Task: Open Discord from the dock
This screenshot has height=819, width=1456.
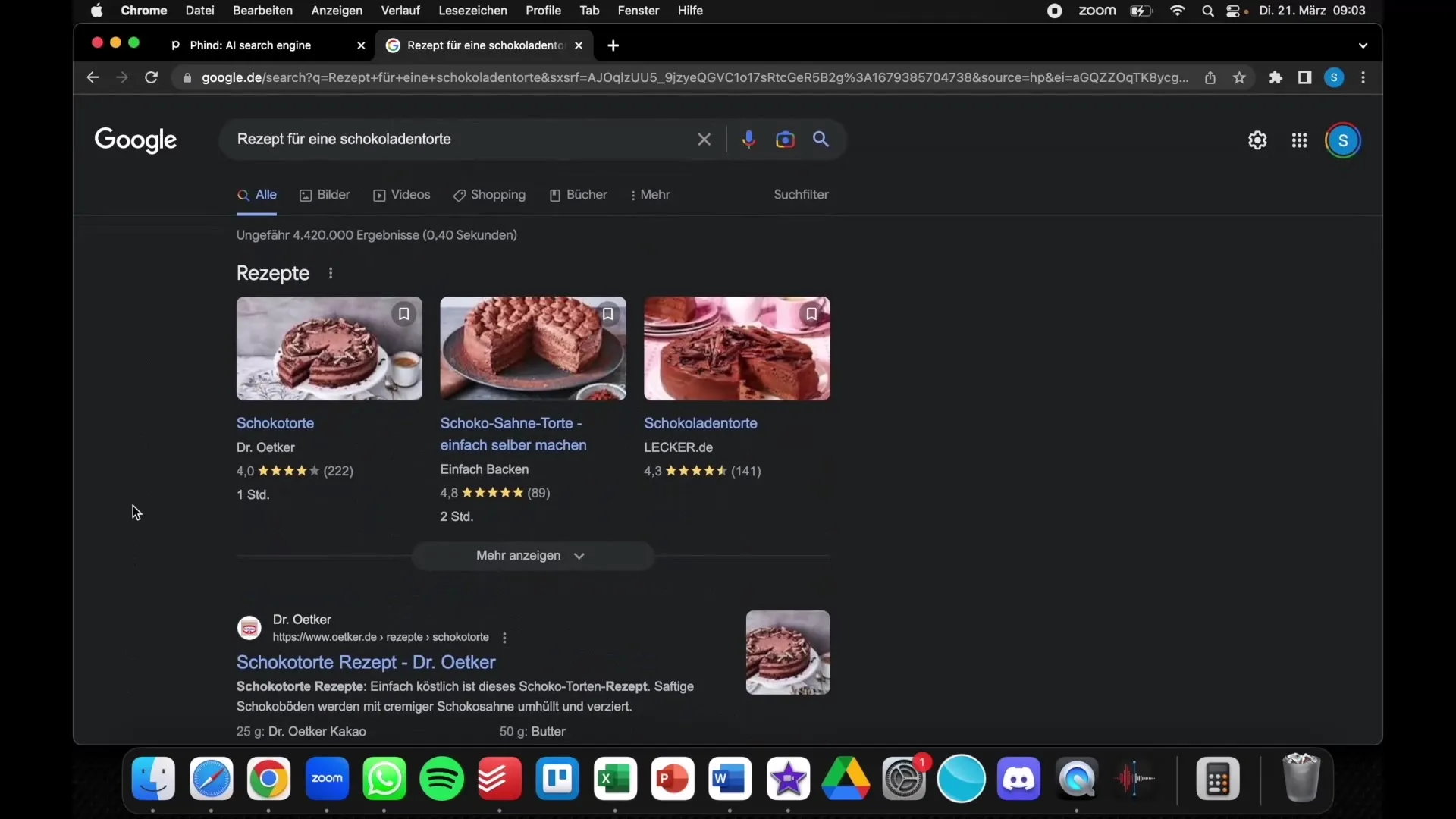Action: pyautogui.click(x=1018, y=779)
